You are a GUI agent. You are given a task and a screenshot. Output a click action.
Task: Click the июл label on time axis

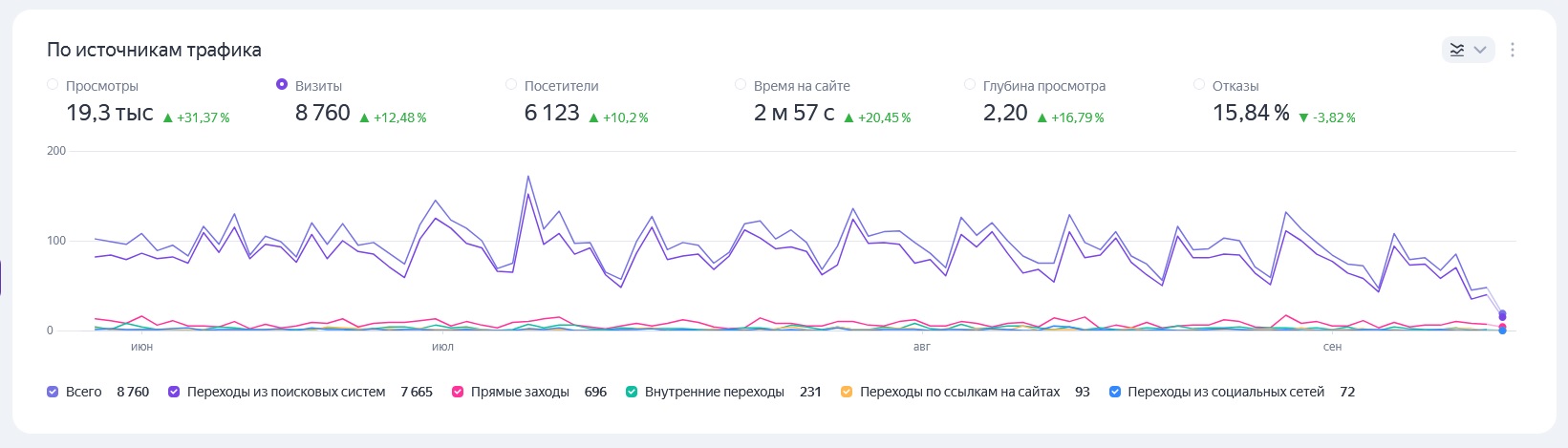click(x=442, y=347)
